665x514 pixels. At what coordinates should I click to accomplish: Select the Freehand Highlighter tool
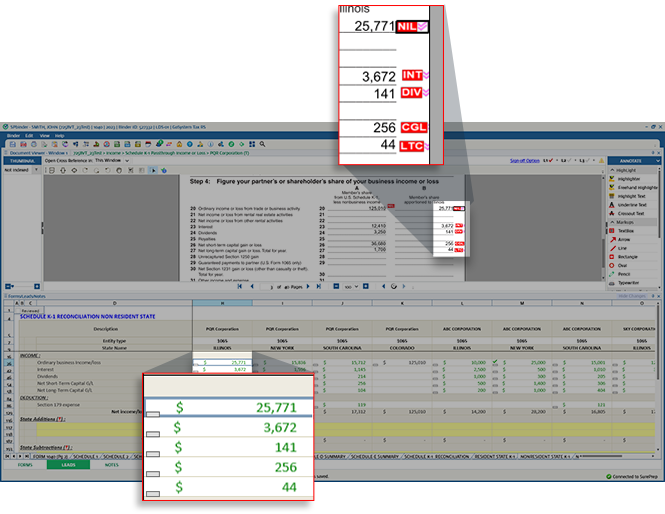pyautogui.click(x=633, y=187)
